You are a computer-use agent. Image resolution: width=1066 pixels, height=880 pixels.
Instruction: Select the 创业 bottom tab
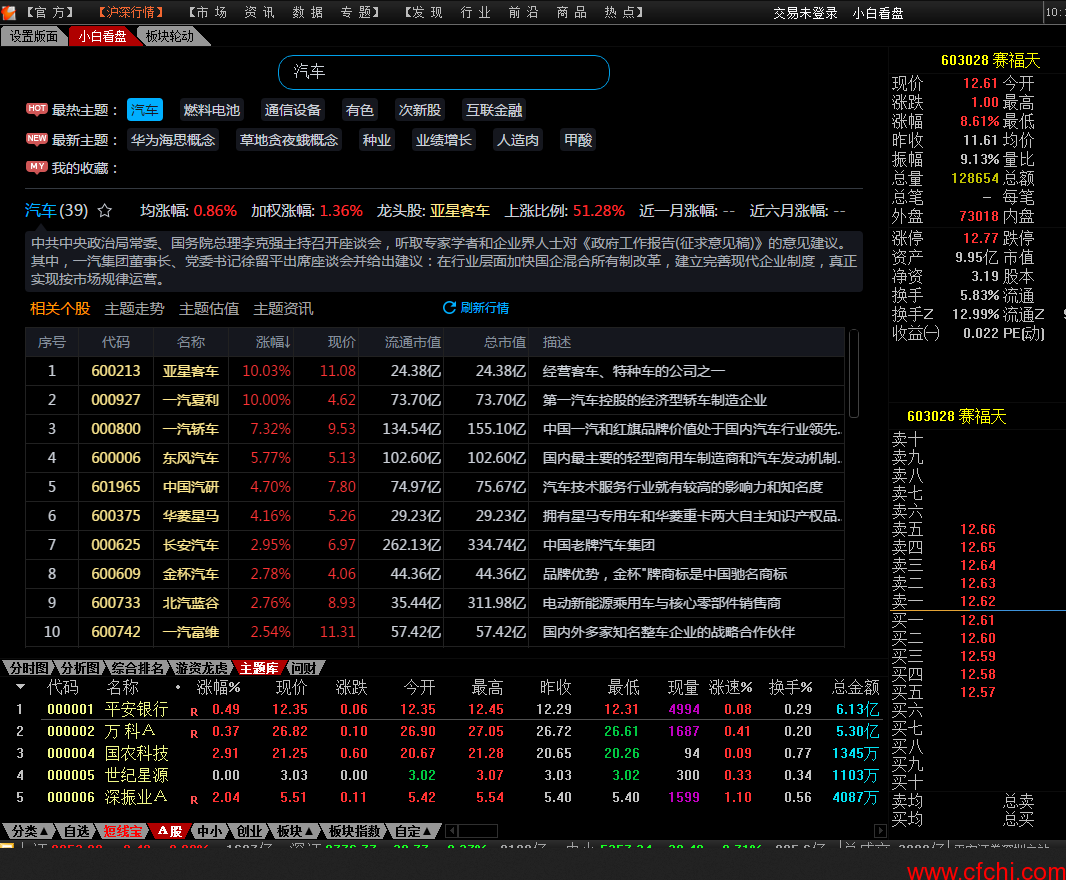[x=249, y=831]
